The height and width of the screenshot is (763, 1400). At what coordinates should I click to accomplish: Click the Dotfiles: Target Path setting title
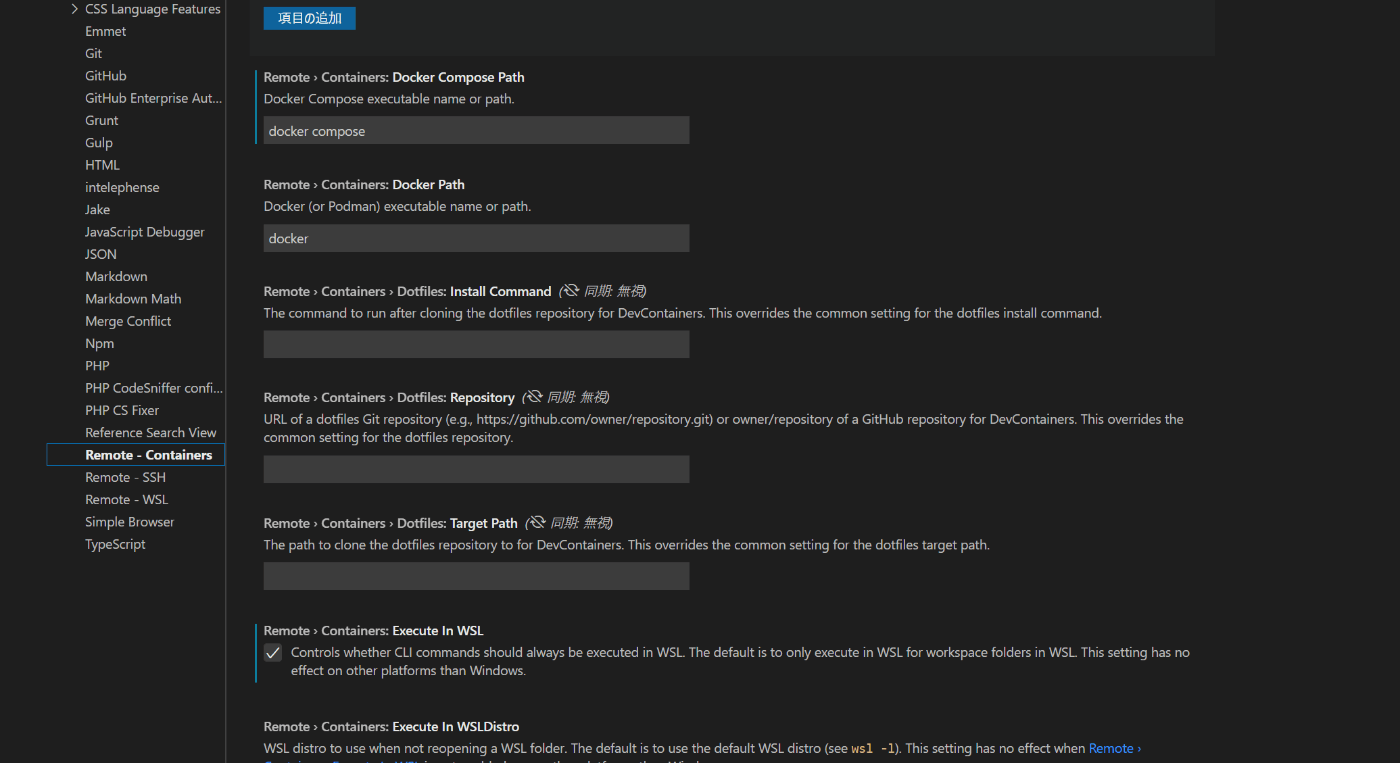391,523
